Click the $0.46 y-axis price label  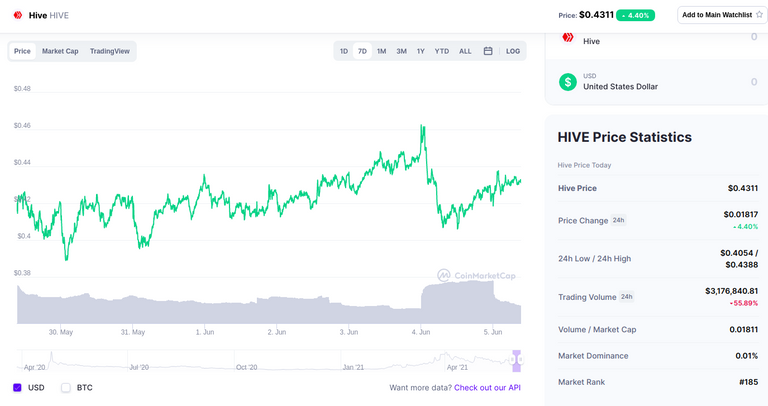tap(22, 125)
